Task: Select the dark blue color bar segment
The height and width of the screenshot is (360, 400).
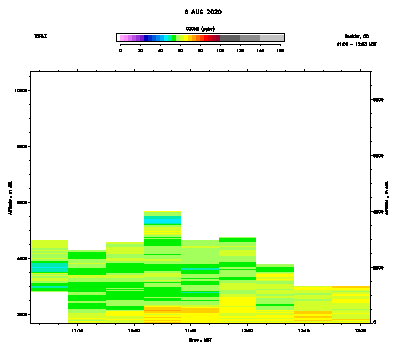Action: pyautogui.click(x=146, y=38)
